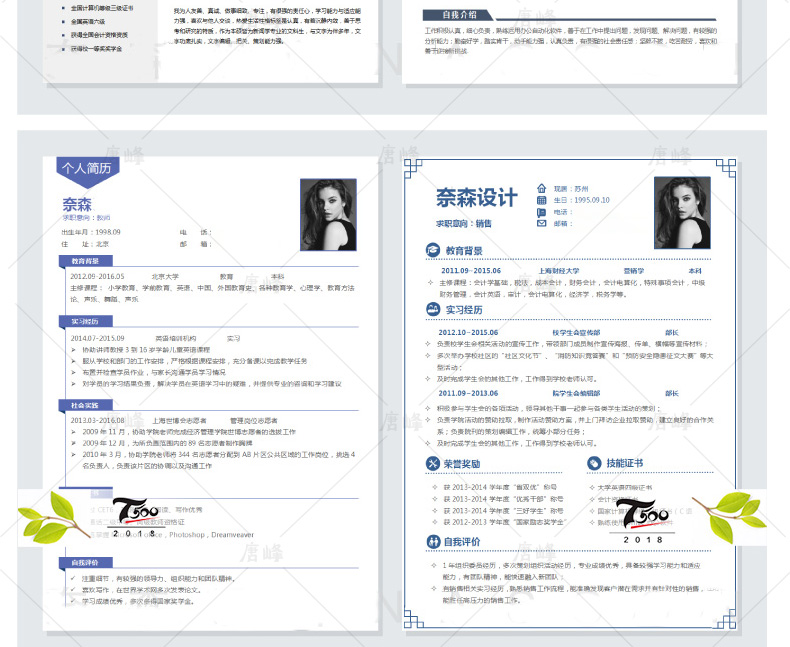The width and height of the screenshot is (790, 647).
Task: Click the 自我介绍 header tab at the top
Action: click(457, 15)
